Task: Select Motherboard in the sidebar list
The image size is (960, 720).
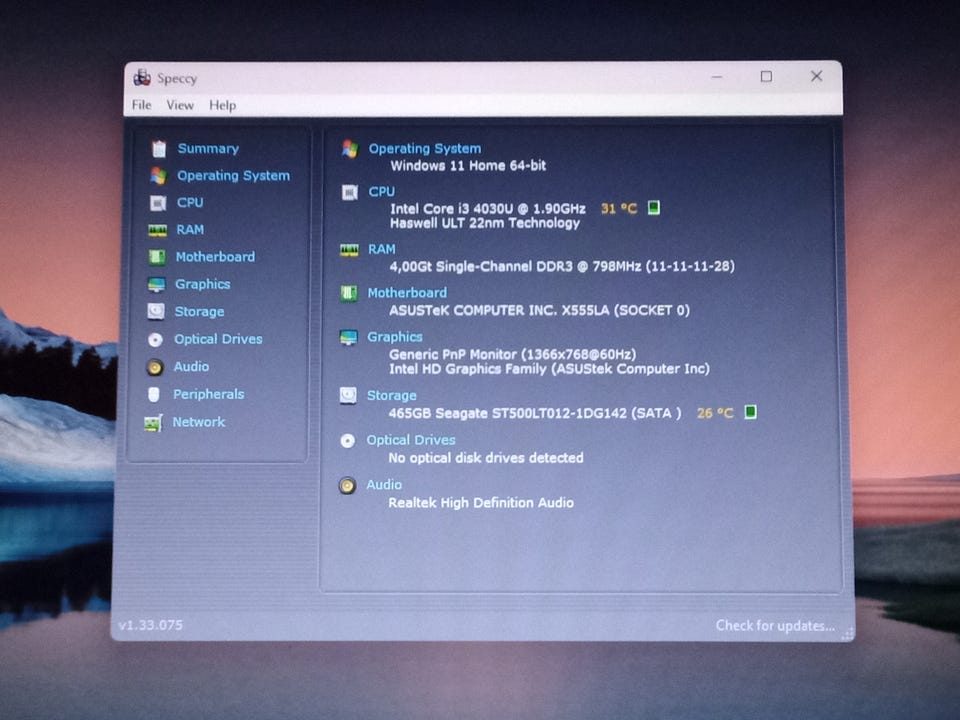Action: 215,257
